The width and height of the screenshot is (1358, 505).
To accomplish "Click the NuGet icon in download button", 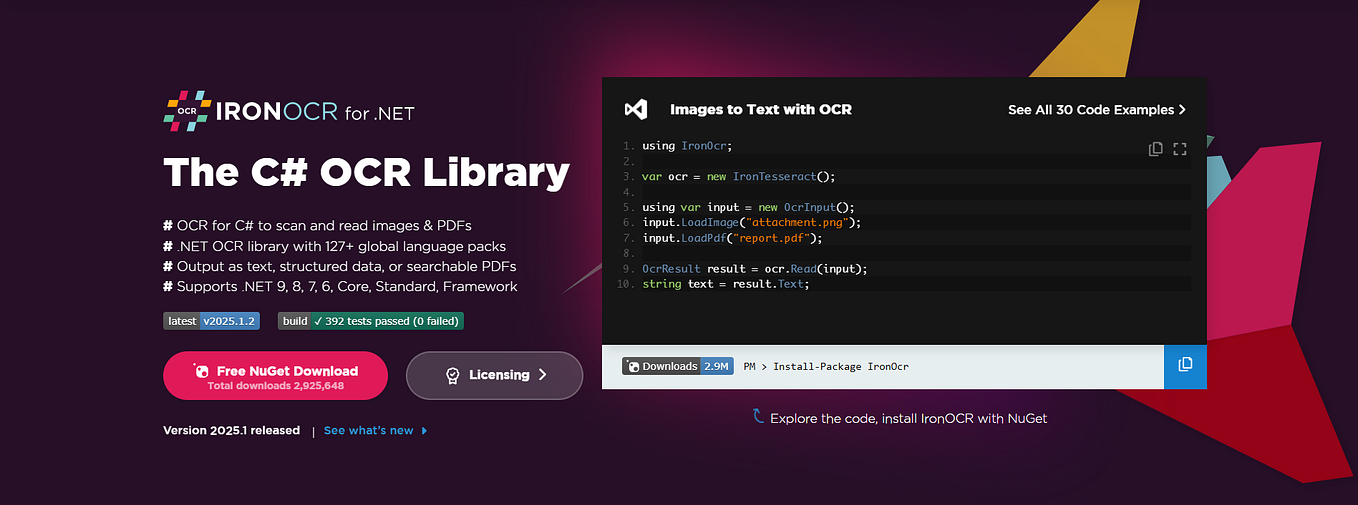I will (201, 371).
